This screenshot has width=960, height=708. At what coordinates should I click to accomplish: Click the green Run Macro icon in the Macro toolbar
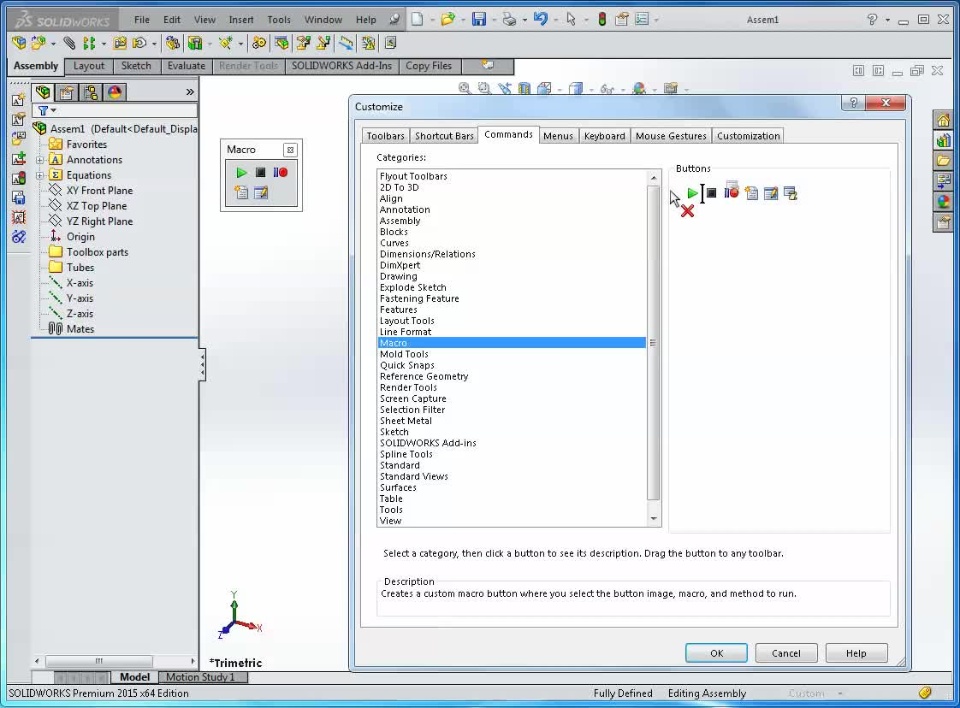tap(241, 173)
